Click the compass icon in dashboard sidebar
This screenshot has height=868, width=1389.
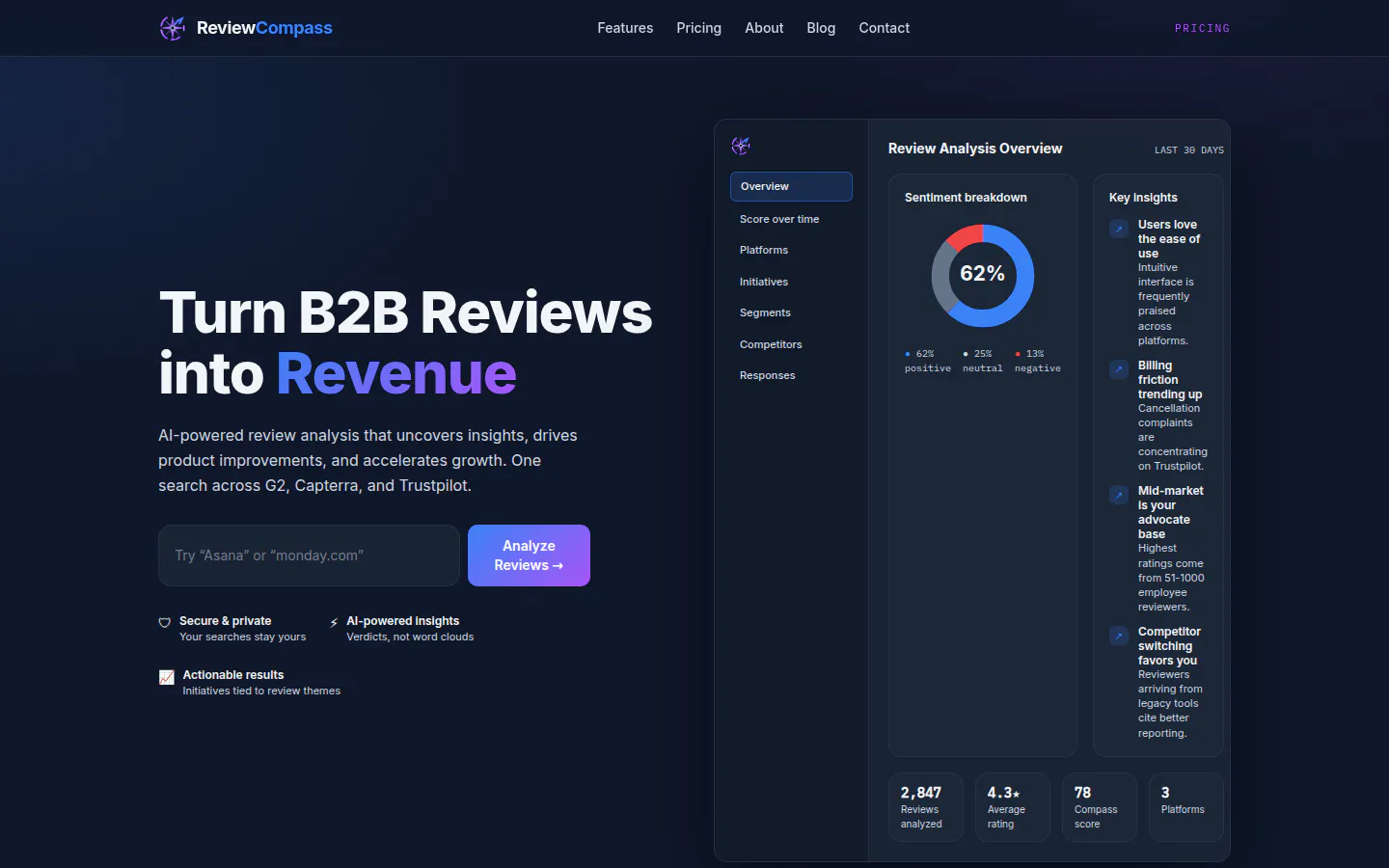click(741, 146)
